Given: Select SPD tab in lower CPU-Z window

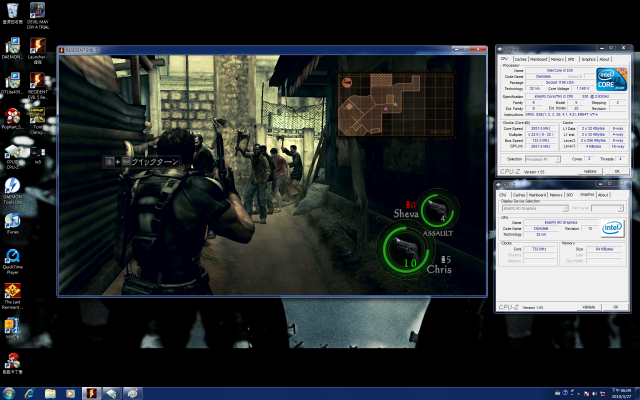Looking at the screenshot, I should tap(569, 195).
